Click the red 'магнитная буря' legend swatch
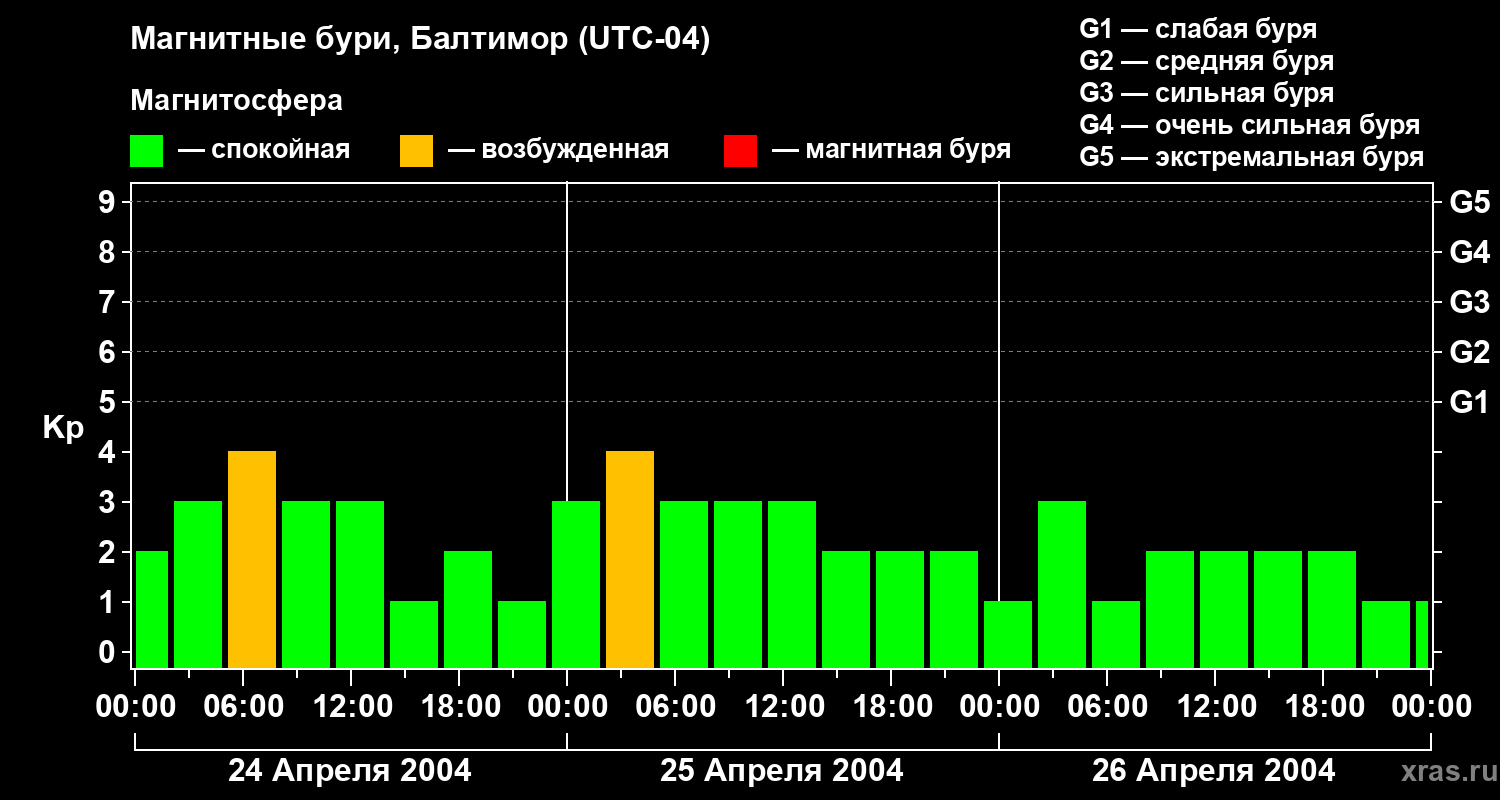1500x800 pixels. [740, 151]
